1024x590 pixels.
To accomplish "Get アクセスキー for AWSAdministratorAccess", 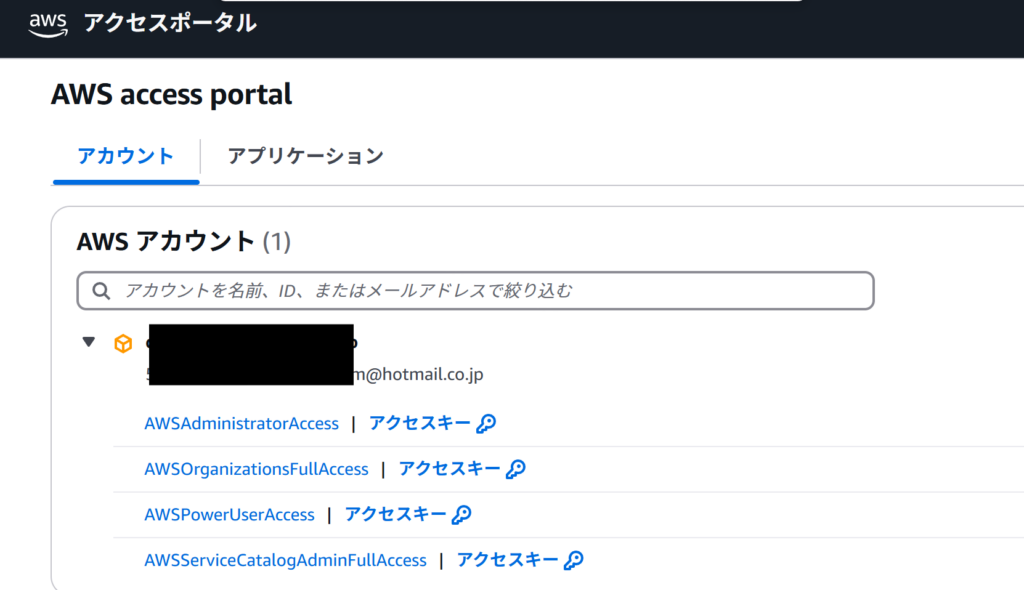I will [x=419, y=423].
